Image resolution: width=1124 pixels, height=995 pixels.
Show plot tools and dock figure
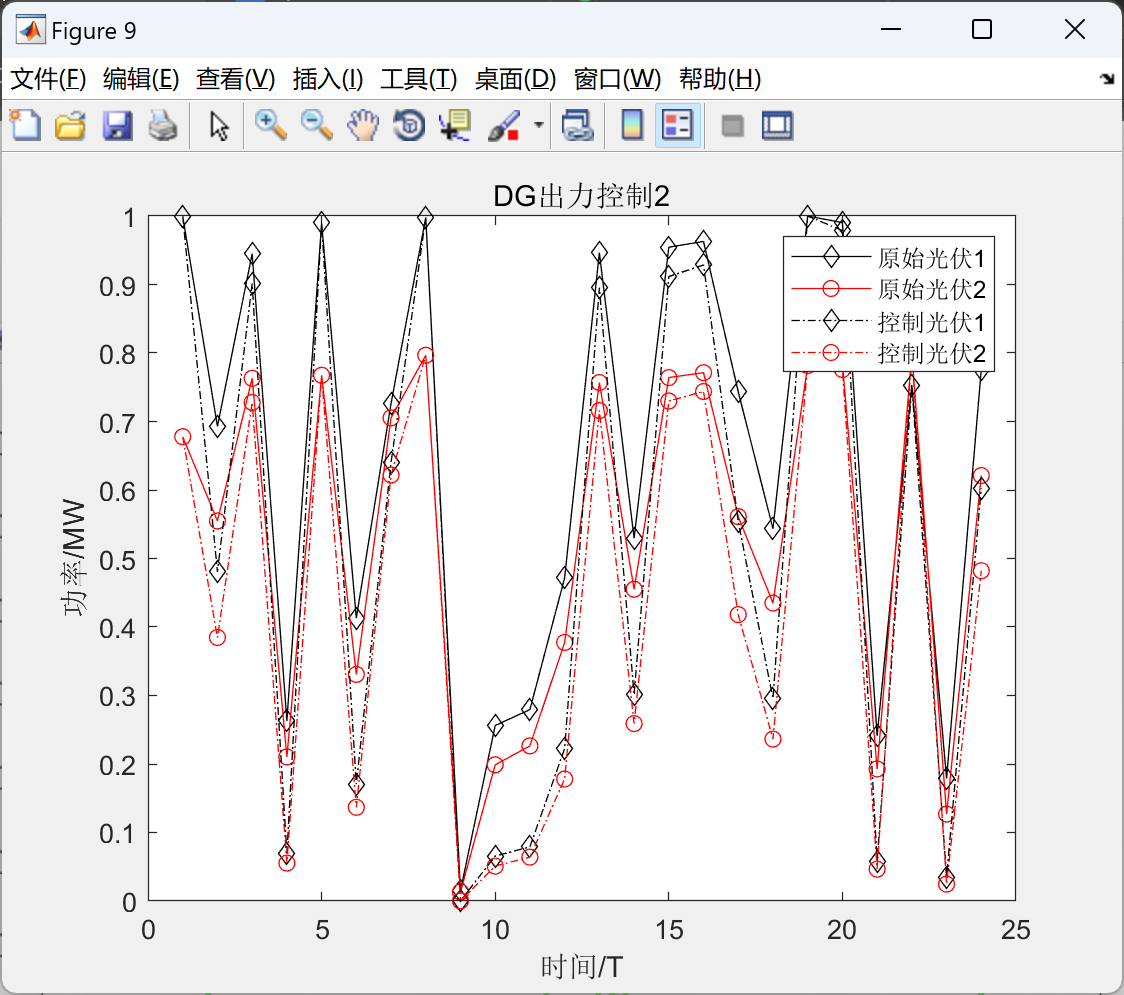pyautogui.click(x=777, y=125)
